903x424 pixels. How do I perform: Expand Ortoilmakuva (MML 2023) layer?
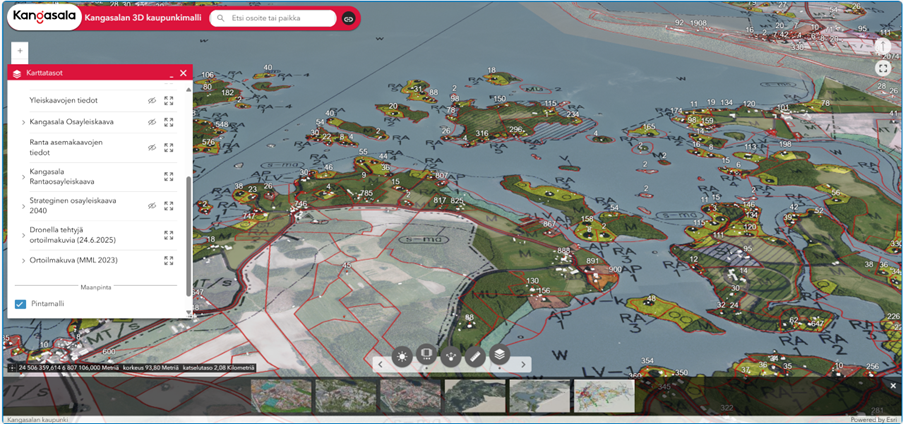23,261
